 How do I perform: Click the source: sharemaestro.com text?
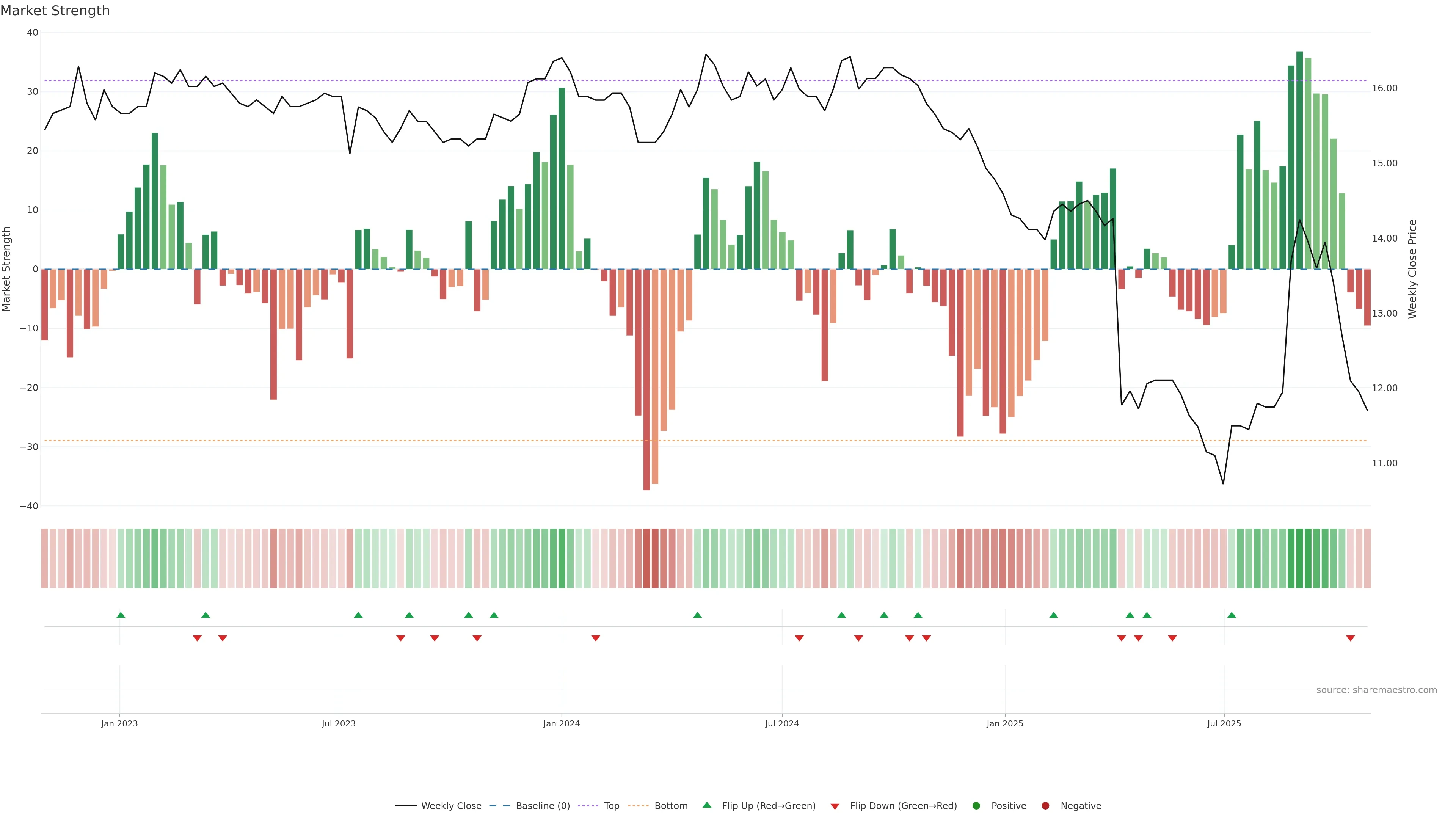(x=1376, y=690)
